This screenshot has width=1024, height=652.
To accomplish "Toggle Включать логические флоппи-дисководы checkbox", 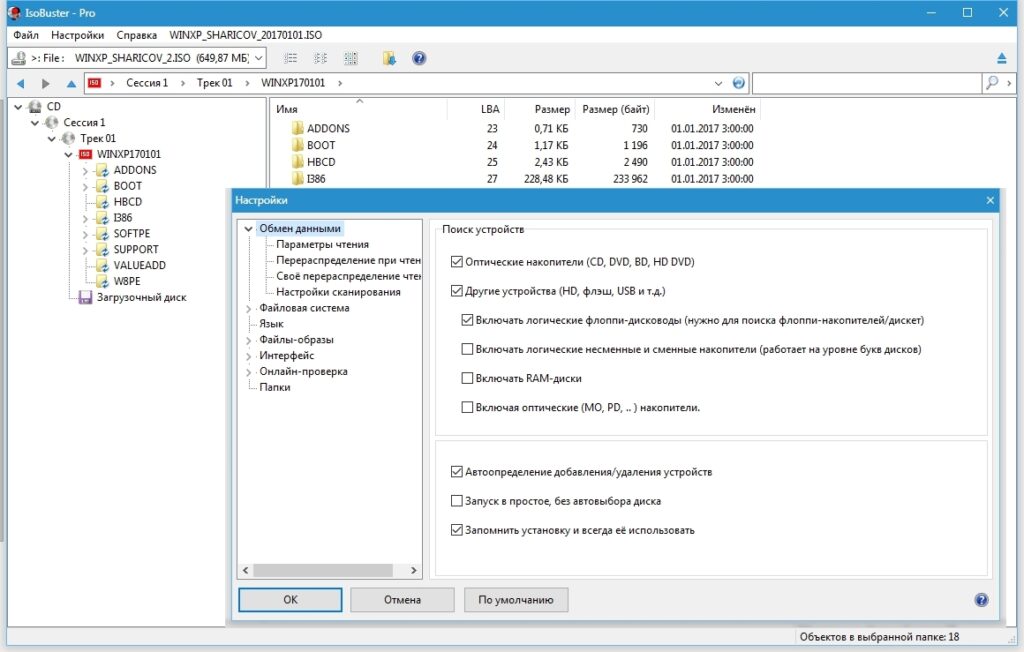I will coord(467,320).
